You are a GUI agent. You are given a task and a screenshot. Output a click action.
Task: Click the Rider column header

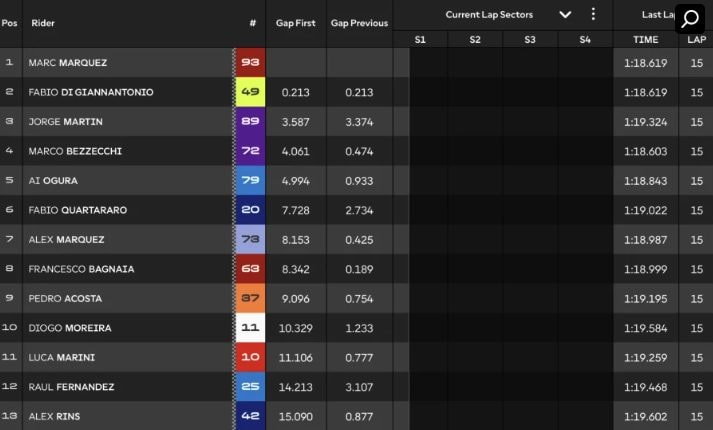43,22
